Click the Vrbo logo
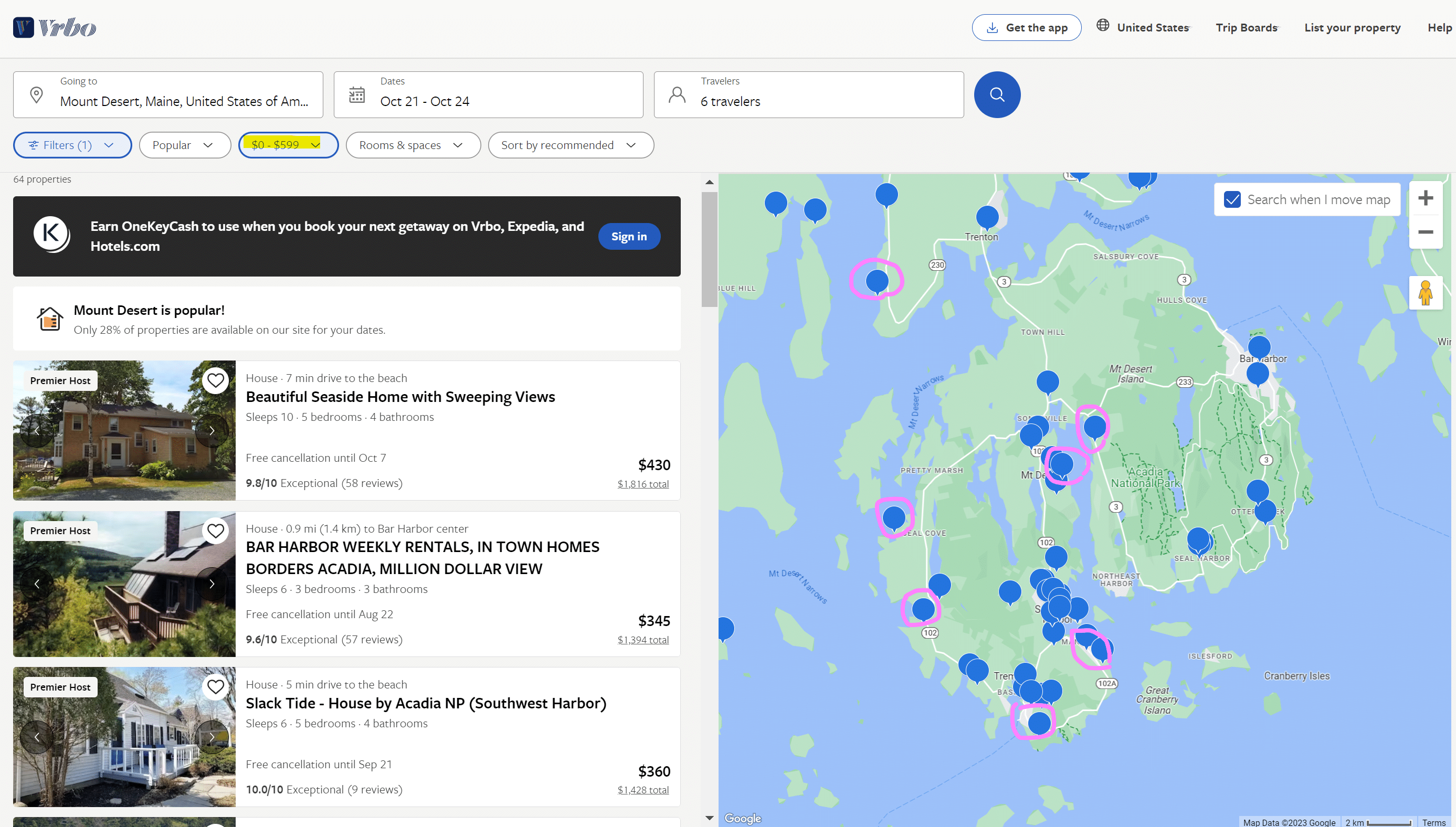1456x827 pixels. [55, 27]
